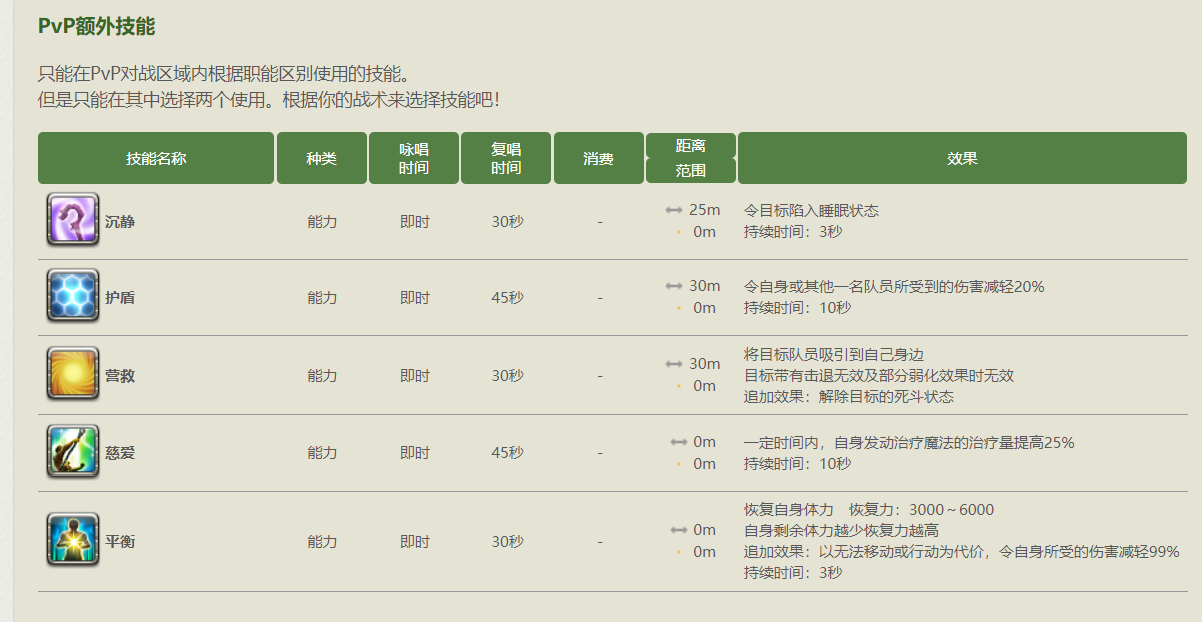Select the skill name 营救
This screenshot has height=622, width=1202.
[x=120, y=376]
